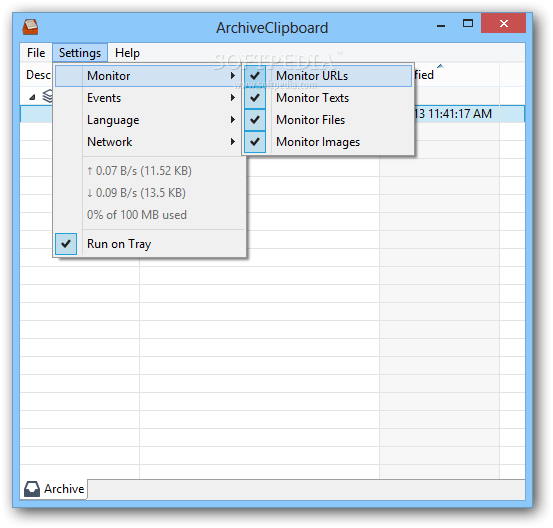Open the File menu
553x528 pixels.
point(36,53)
